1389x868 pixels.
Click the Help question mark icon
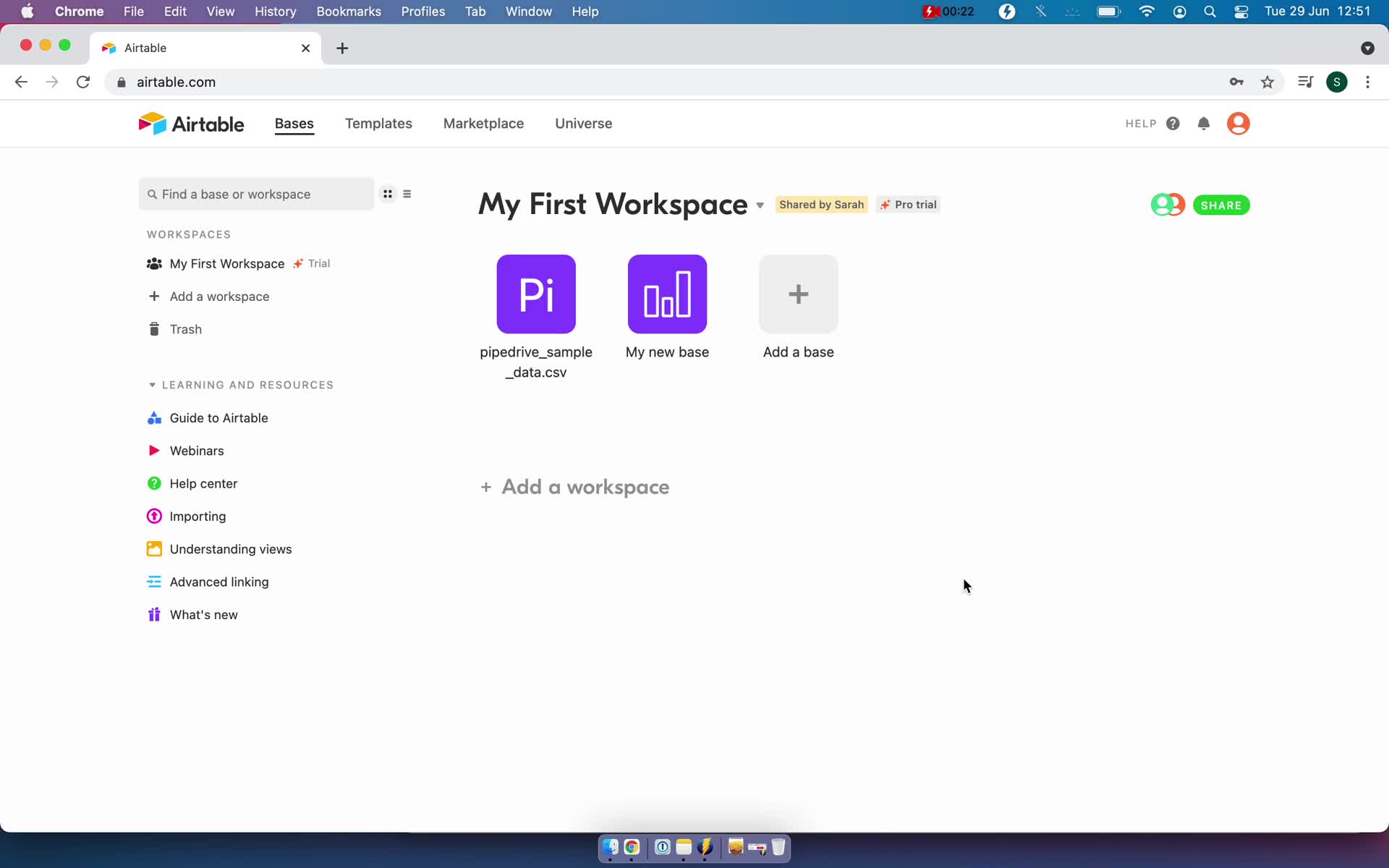[1173, 123]
